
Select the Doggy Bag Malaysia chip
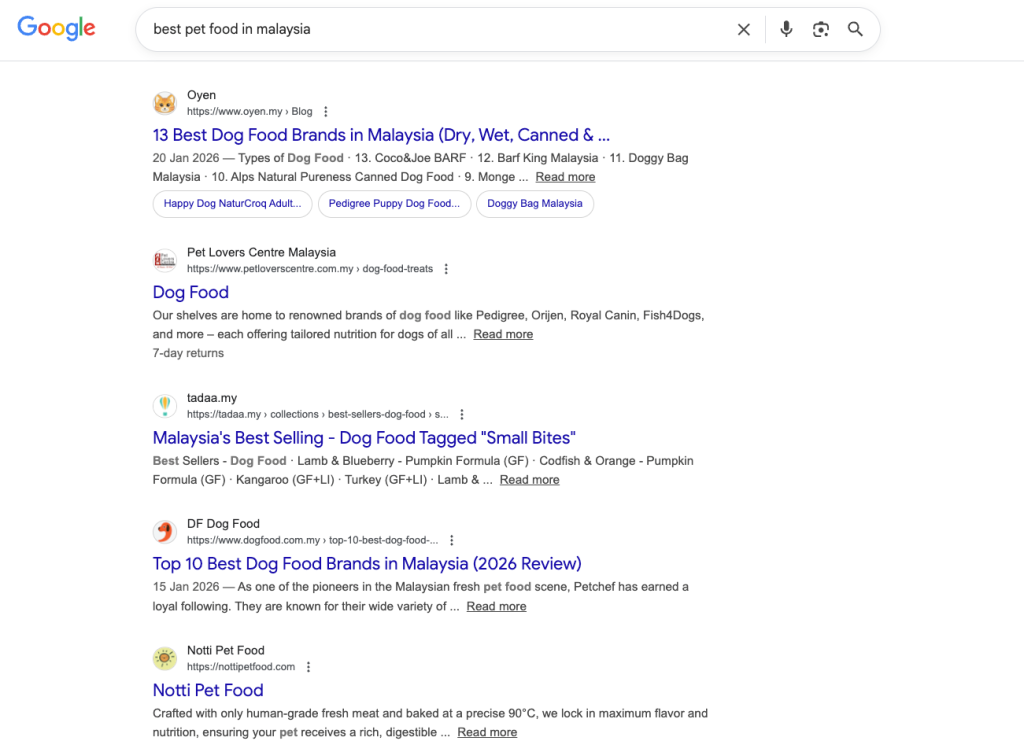tap(534, 204)
